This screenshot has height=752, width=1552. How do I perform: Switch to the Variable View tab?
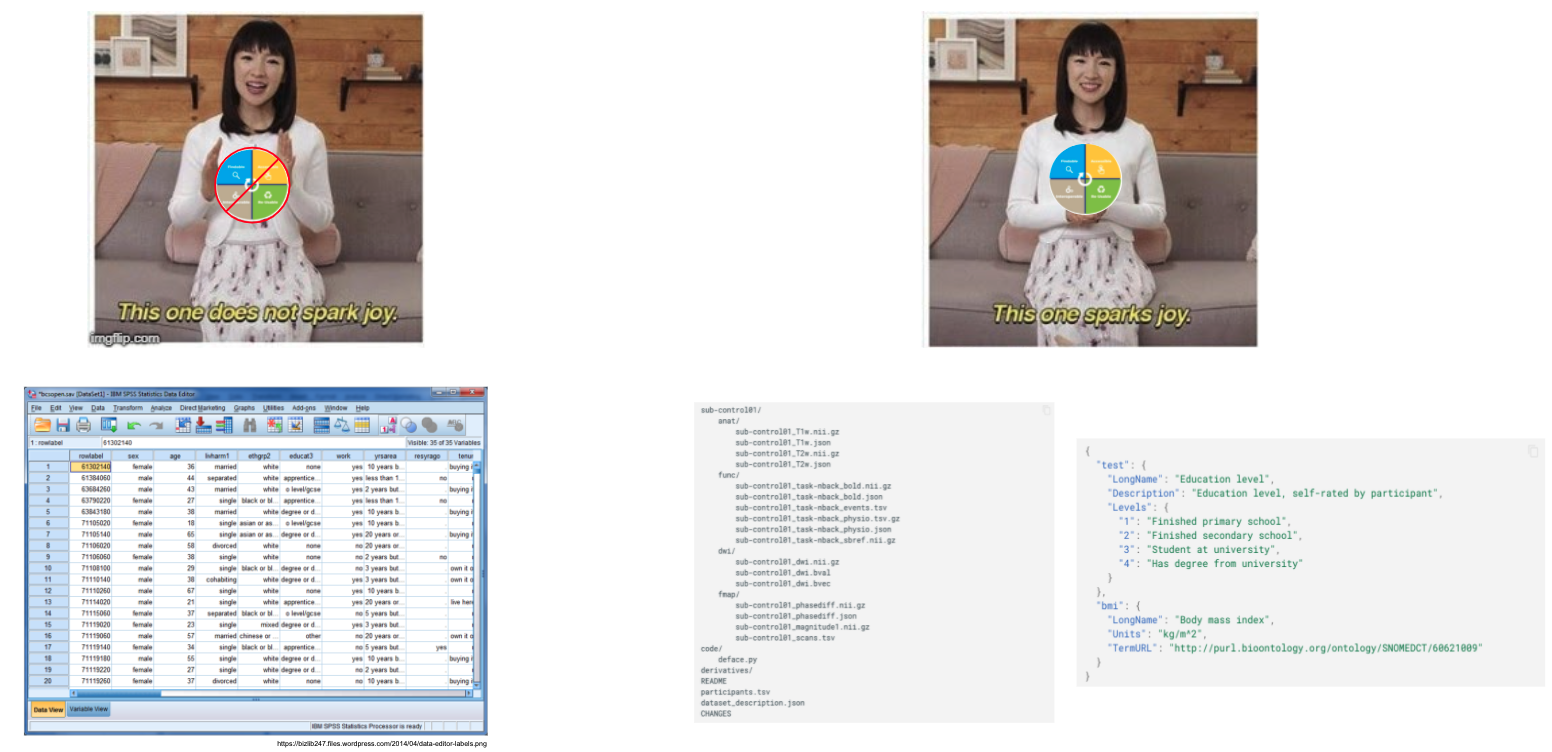click(x=89, y=710)
